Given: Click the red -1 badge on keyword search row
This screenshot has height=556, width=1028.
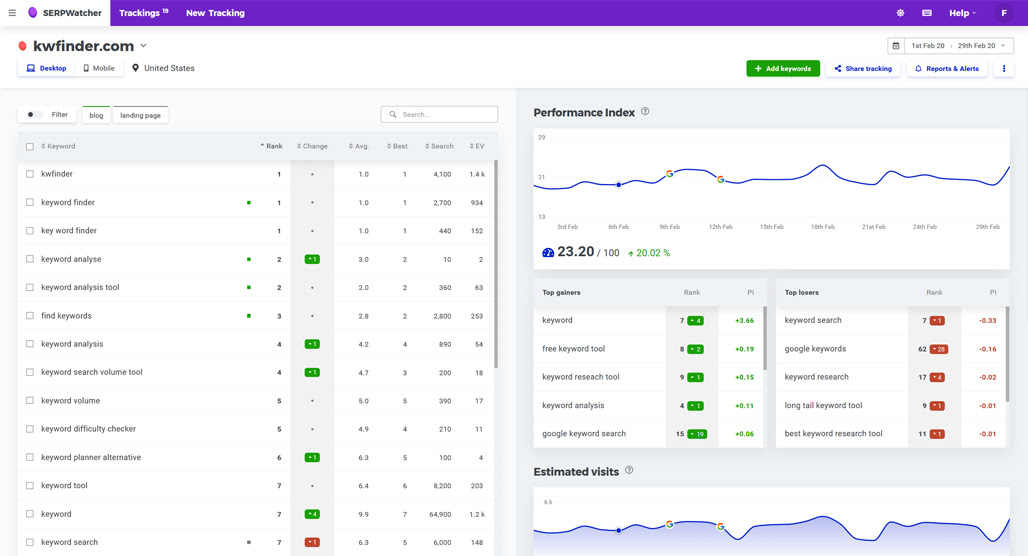Looking at the screenshot, I should click(312, 542).
